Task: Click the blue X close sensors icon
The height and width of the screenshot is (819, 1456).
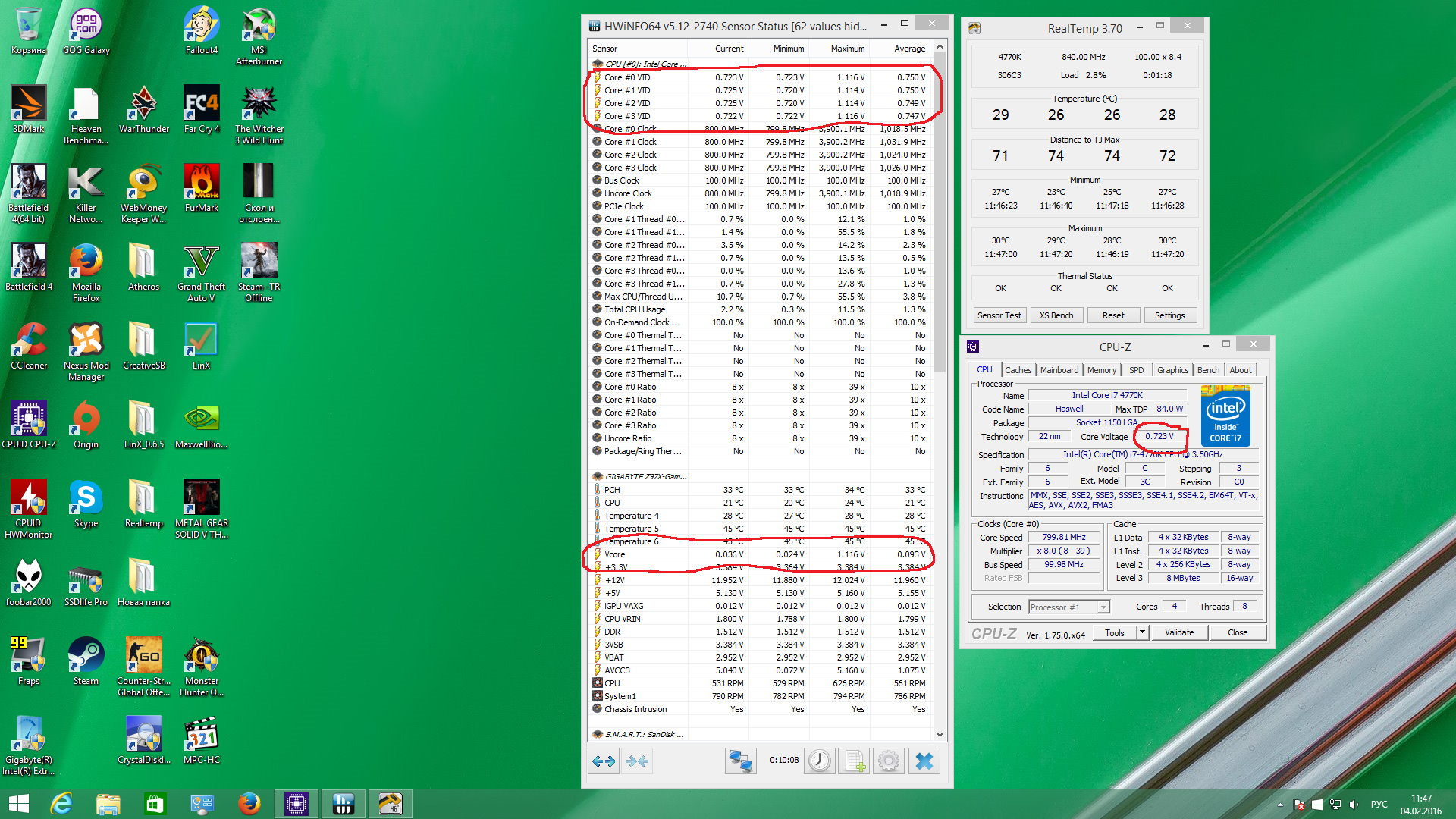Action: 924,761
